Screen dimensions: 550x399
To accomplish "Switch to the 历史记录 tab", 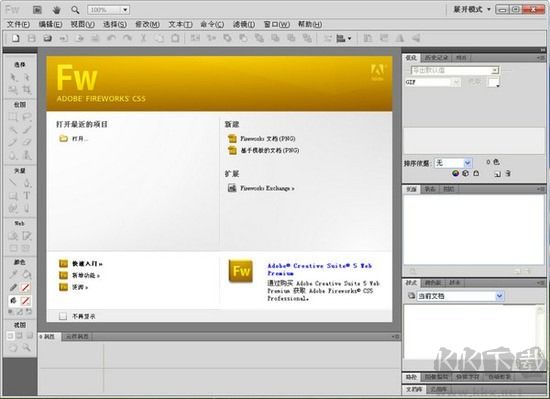I will pos(436,58).
